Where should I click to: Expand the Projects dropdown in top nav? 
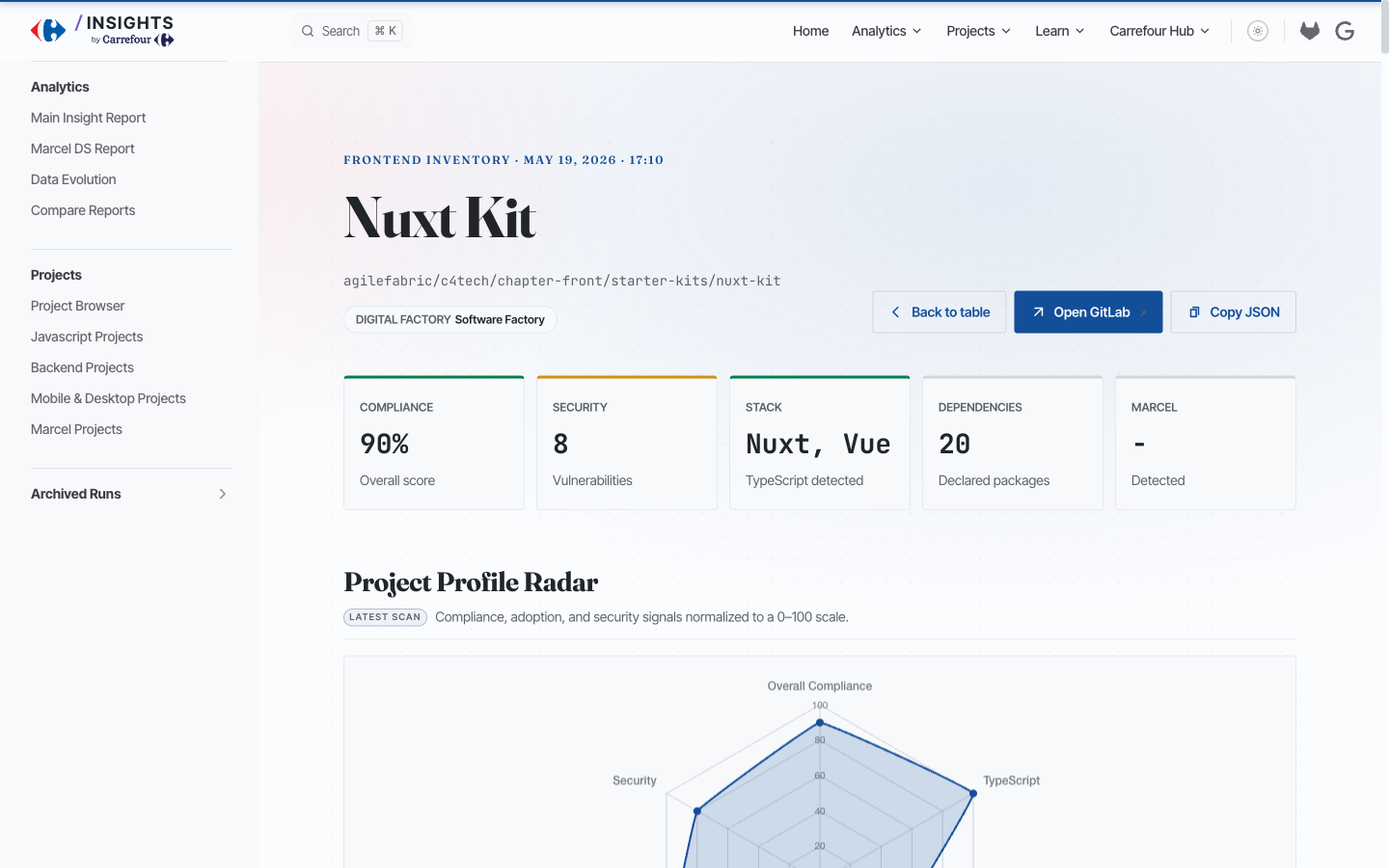(x=978, y=31)
